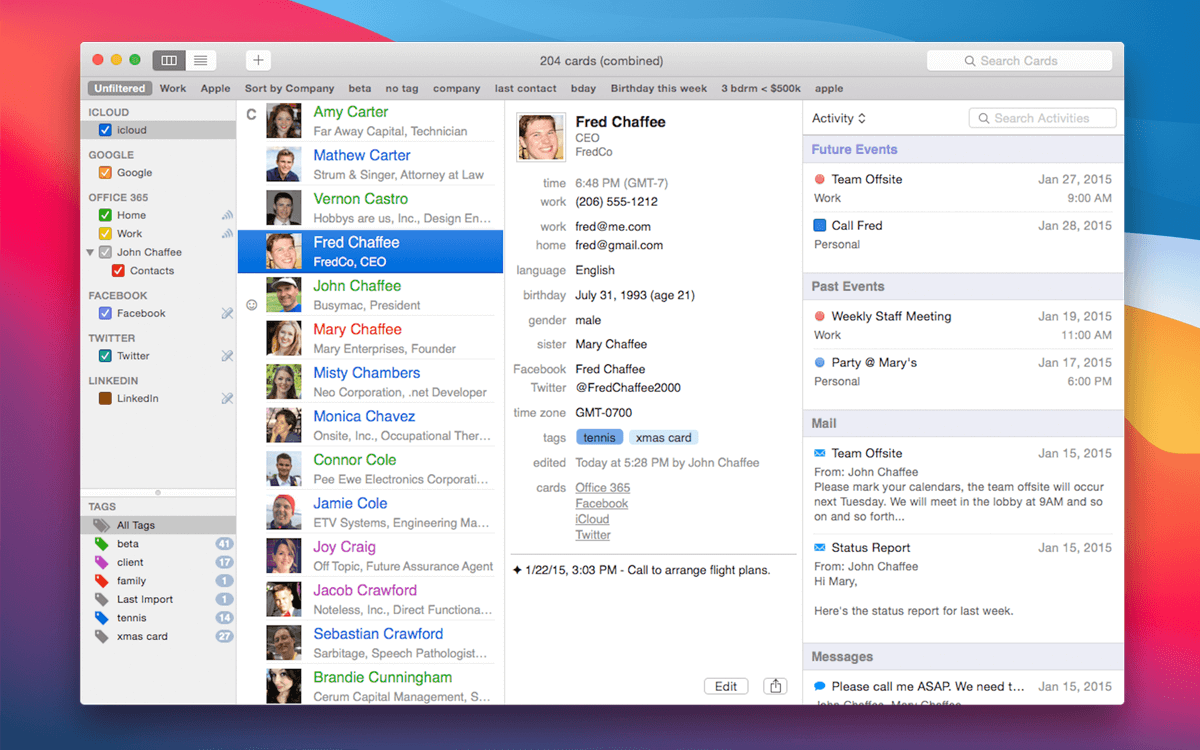Click the blue tennis tag icon
The width and height of the screenshot is (1200, 750).
(101, 618)
